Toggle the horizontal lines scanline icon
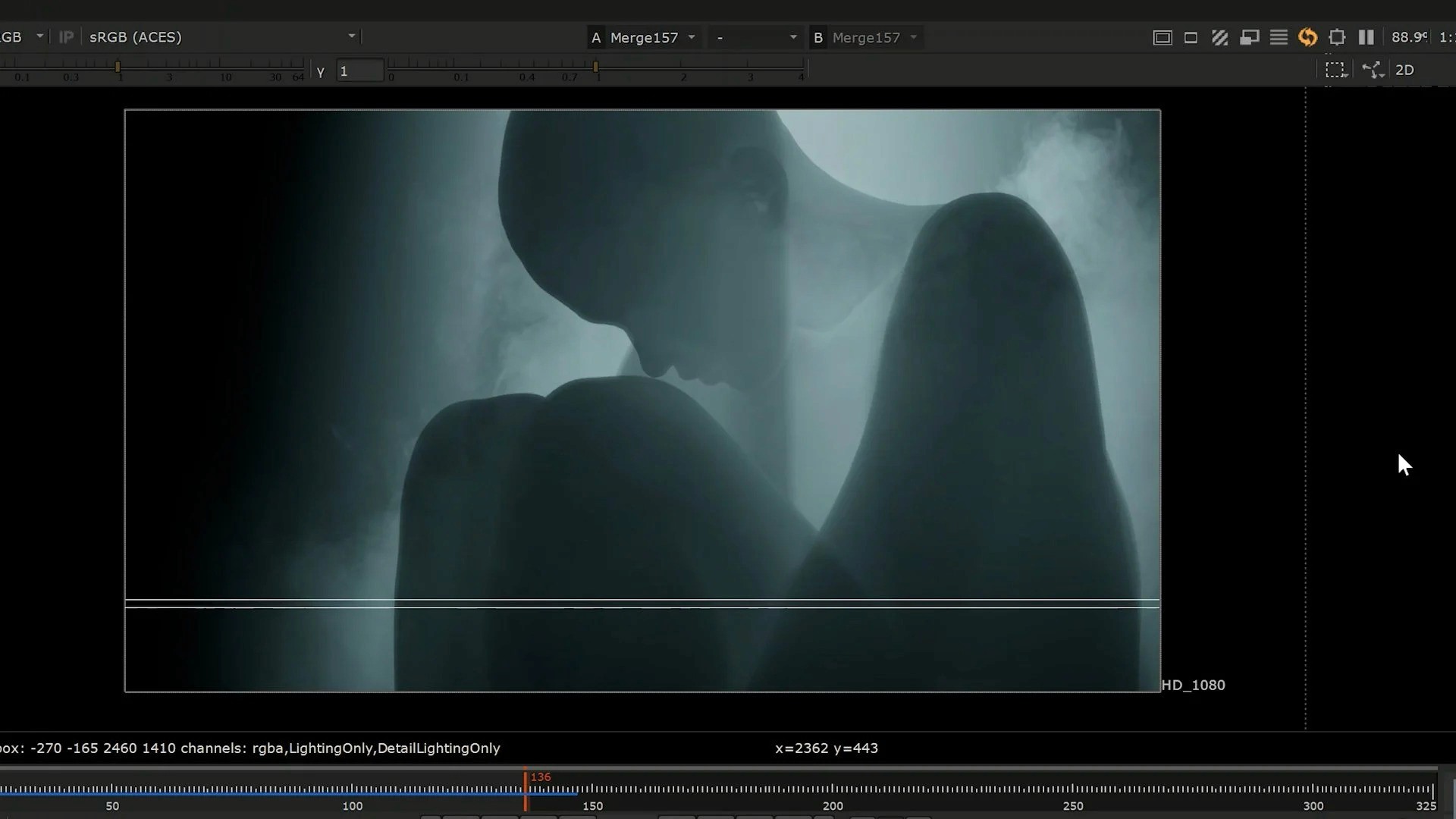The image size is (1456, 819). 1279,37
